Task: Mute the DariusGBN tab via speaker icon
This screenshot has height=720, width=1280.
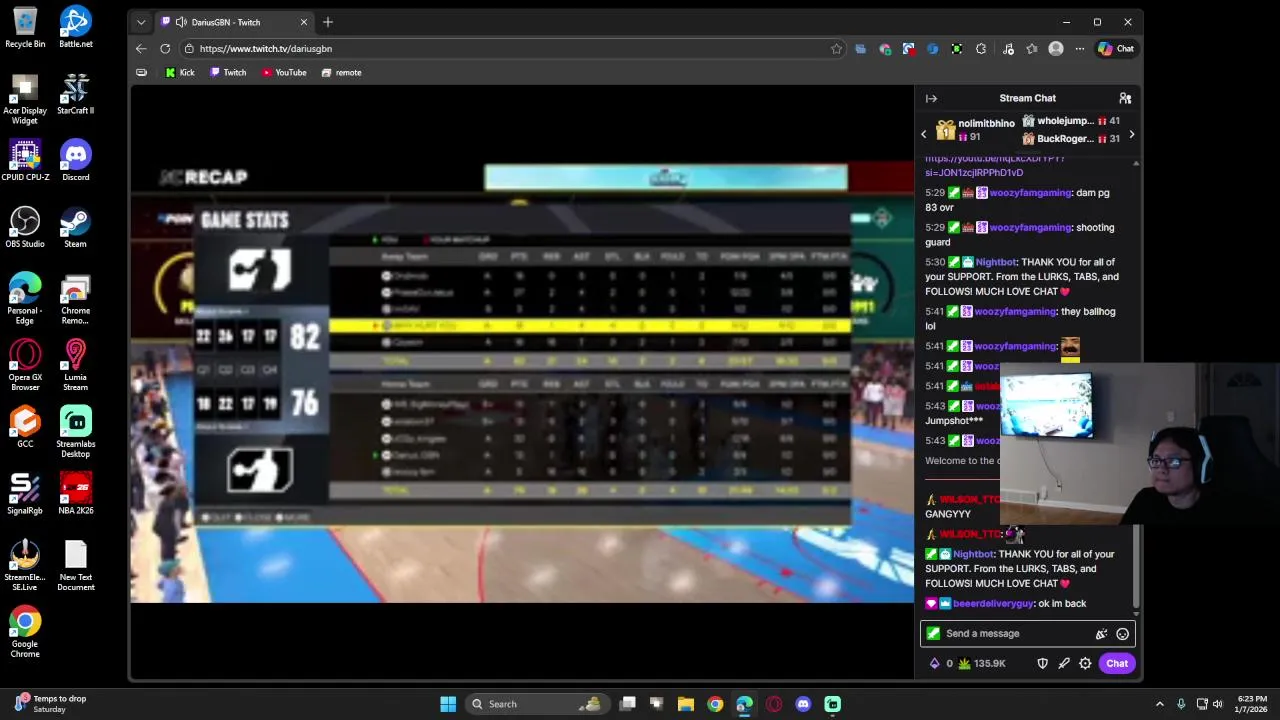Action: pos(180,22)
